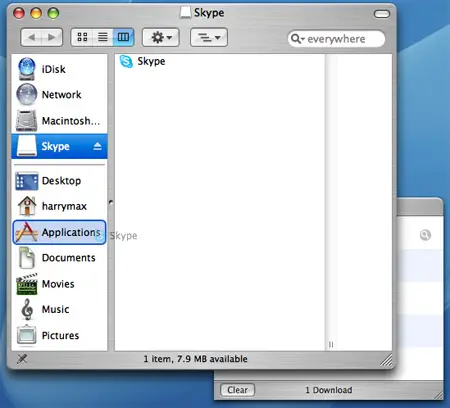
Task: Open the gear Action menu
Action: tap(161, 37)
